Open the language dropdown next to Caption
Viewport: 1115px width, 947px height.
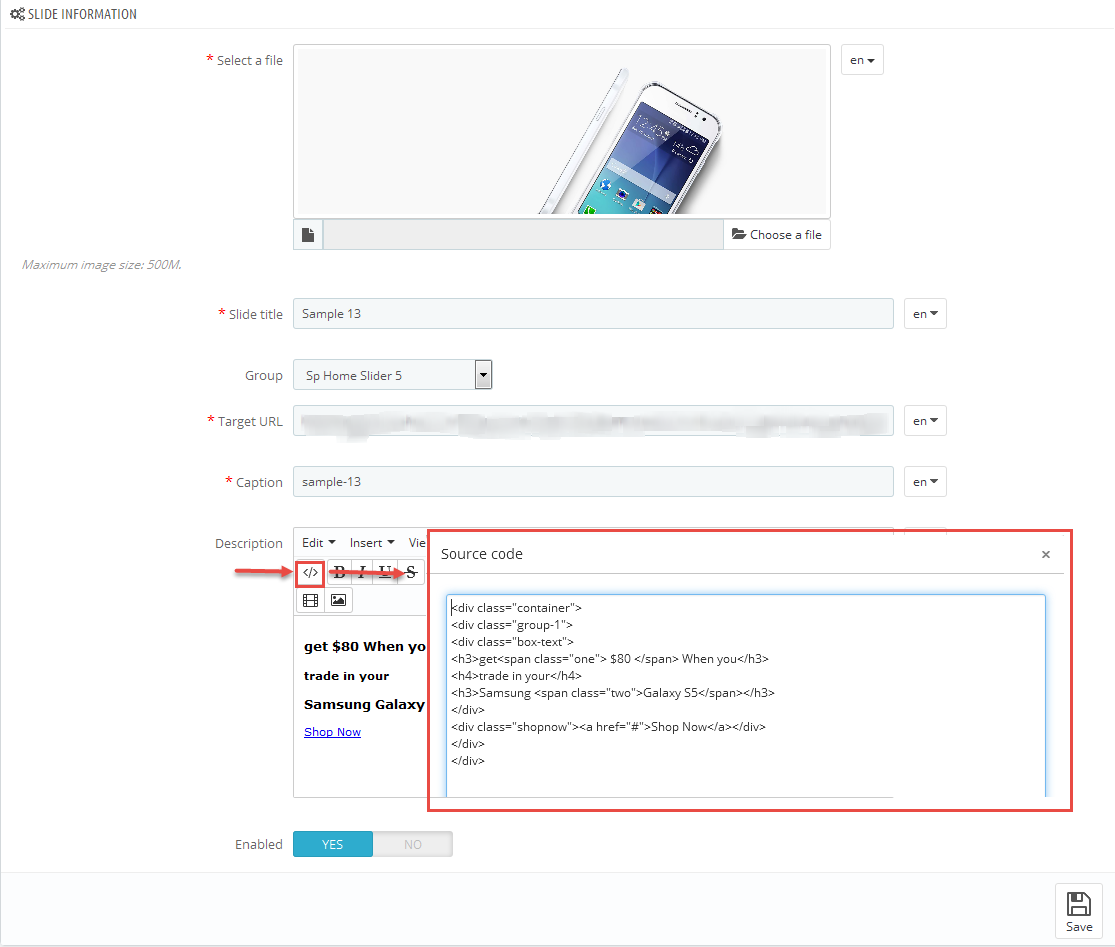click(925, 482)
